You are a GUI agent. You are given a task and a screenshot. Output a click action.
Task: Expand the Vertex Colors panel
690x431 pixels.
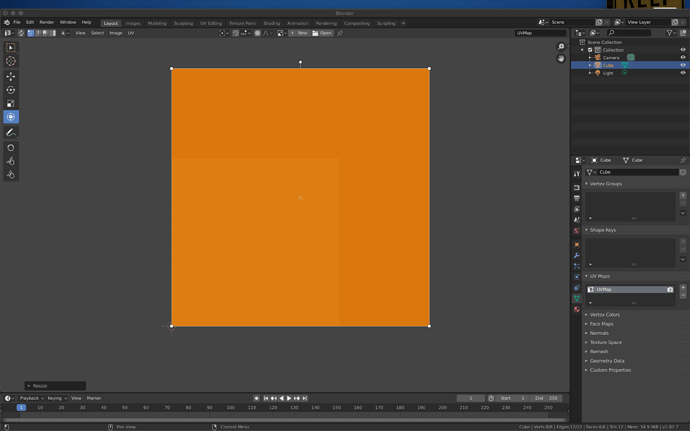point(604,315)
